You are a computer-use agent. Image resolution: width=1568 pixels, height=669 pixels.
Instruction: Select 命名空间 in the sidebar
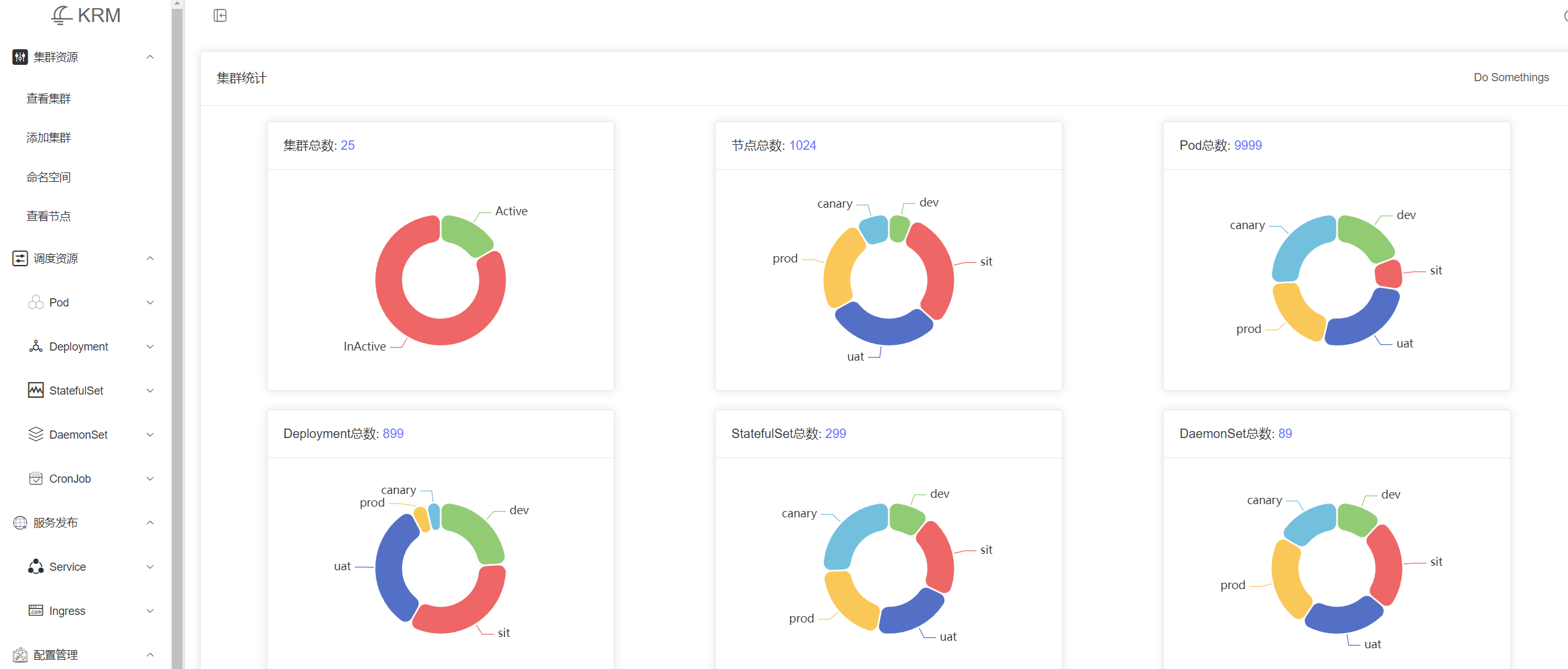click(x=48, y=176)
